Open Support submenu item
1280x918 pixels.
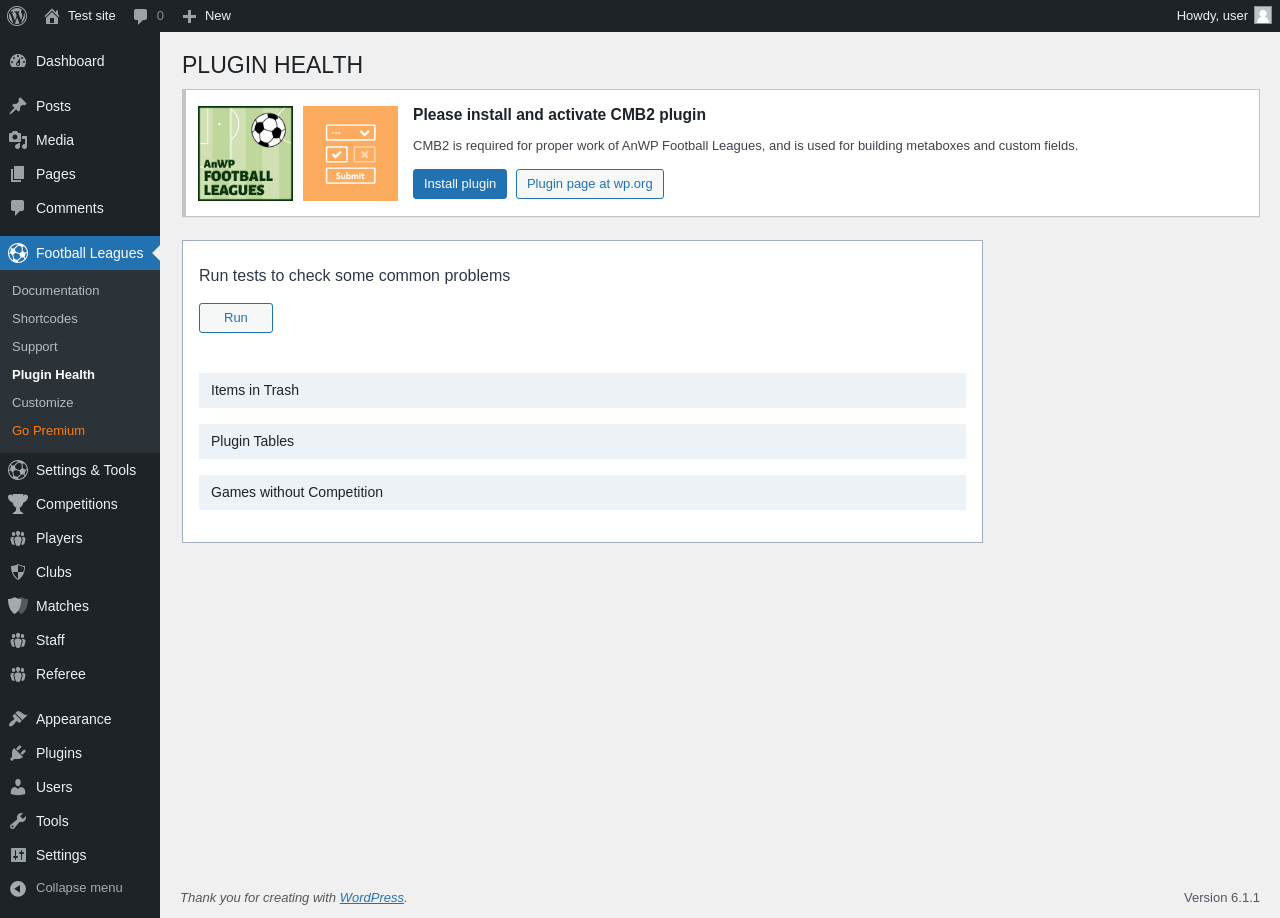35,347
